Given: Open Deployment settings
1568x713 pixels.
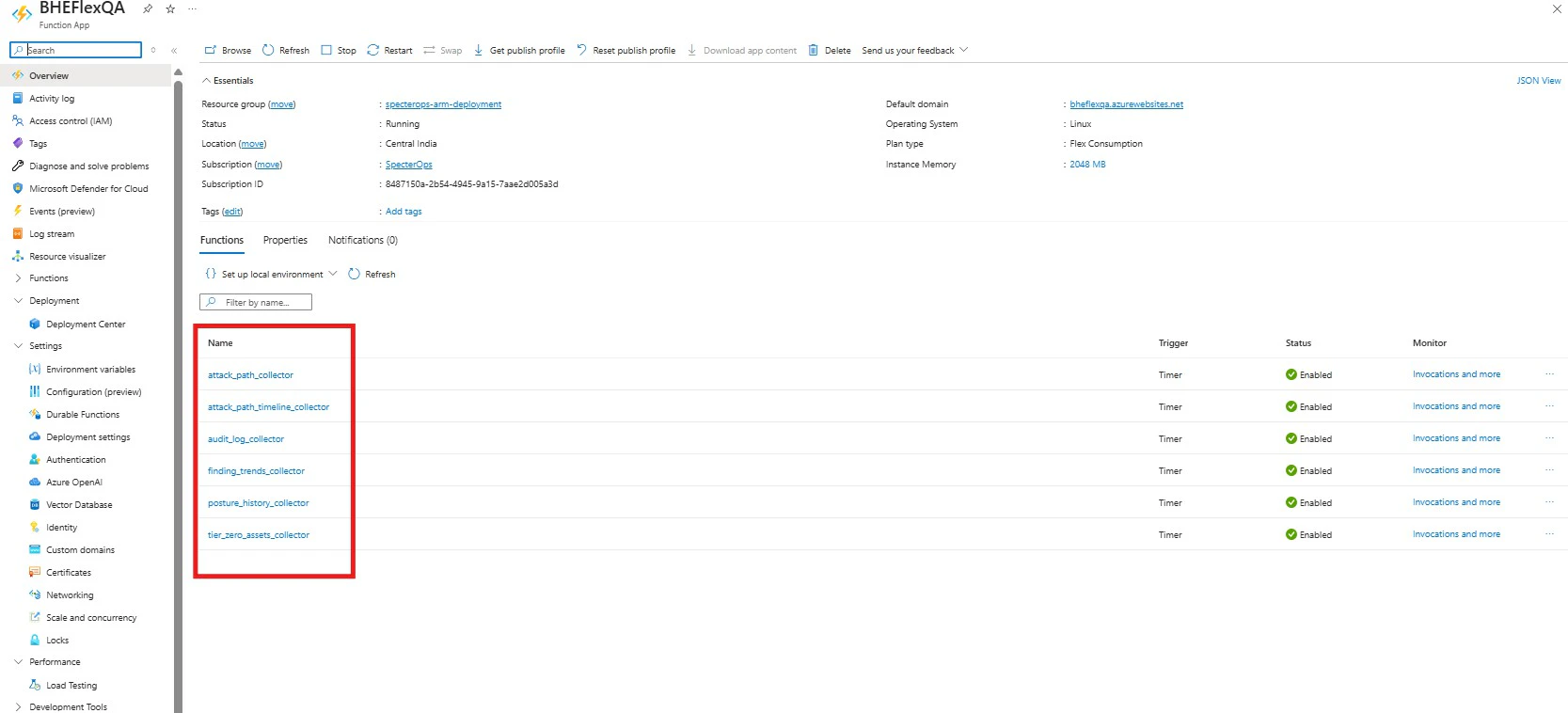Looking at the screenshot, I should pos(88,436).
